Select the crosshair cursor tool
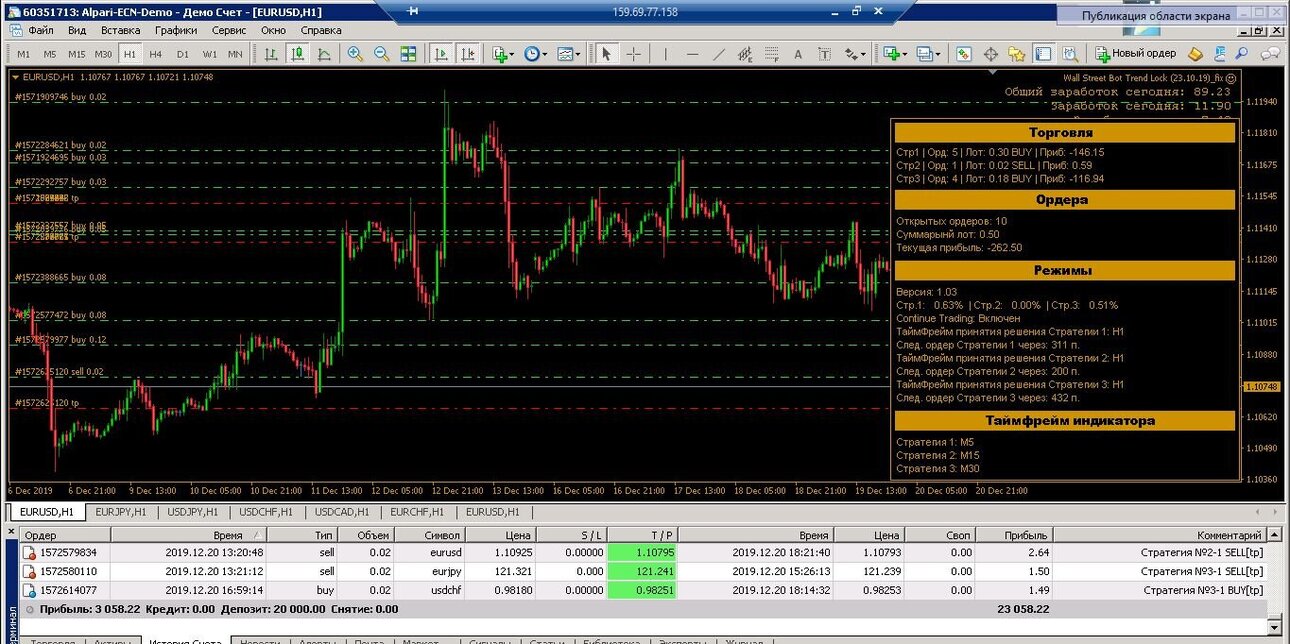The width and height of the screenshot is (1290, 644). point(633,54)
